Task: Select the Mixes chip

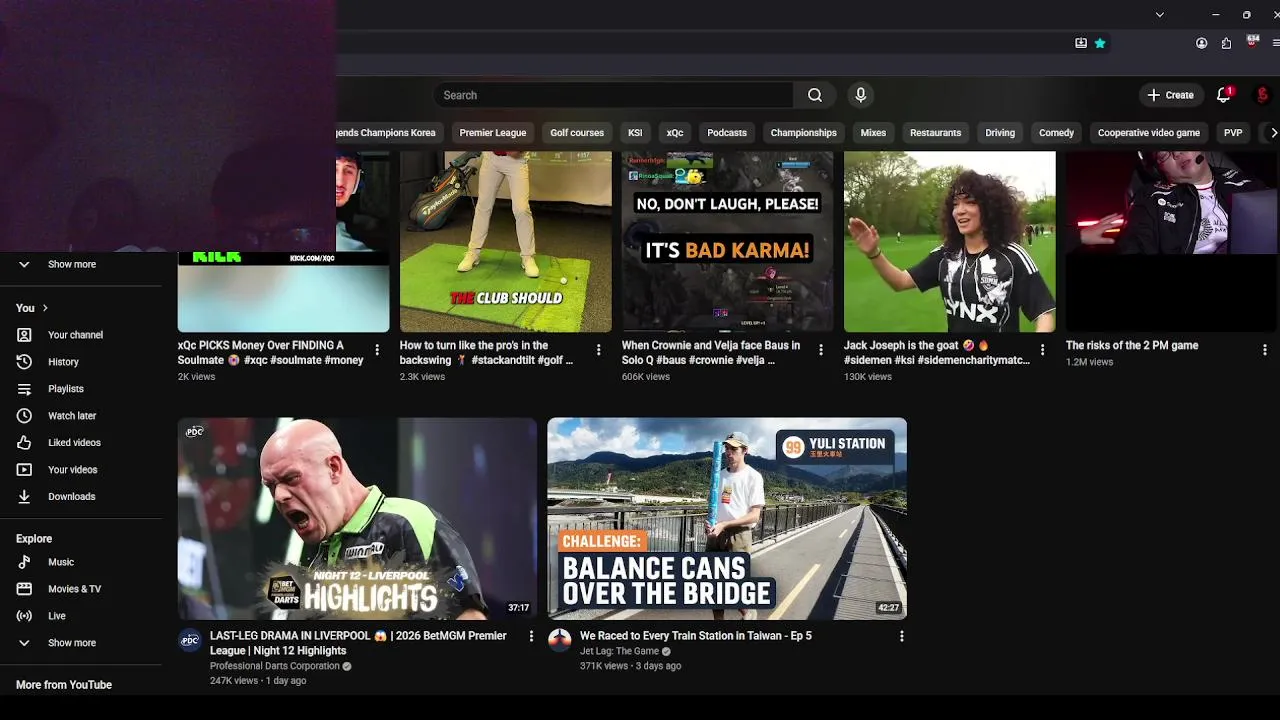Action: point(873,133)
